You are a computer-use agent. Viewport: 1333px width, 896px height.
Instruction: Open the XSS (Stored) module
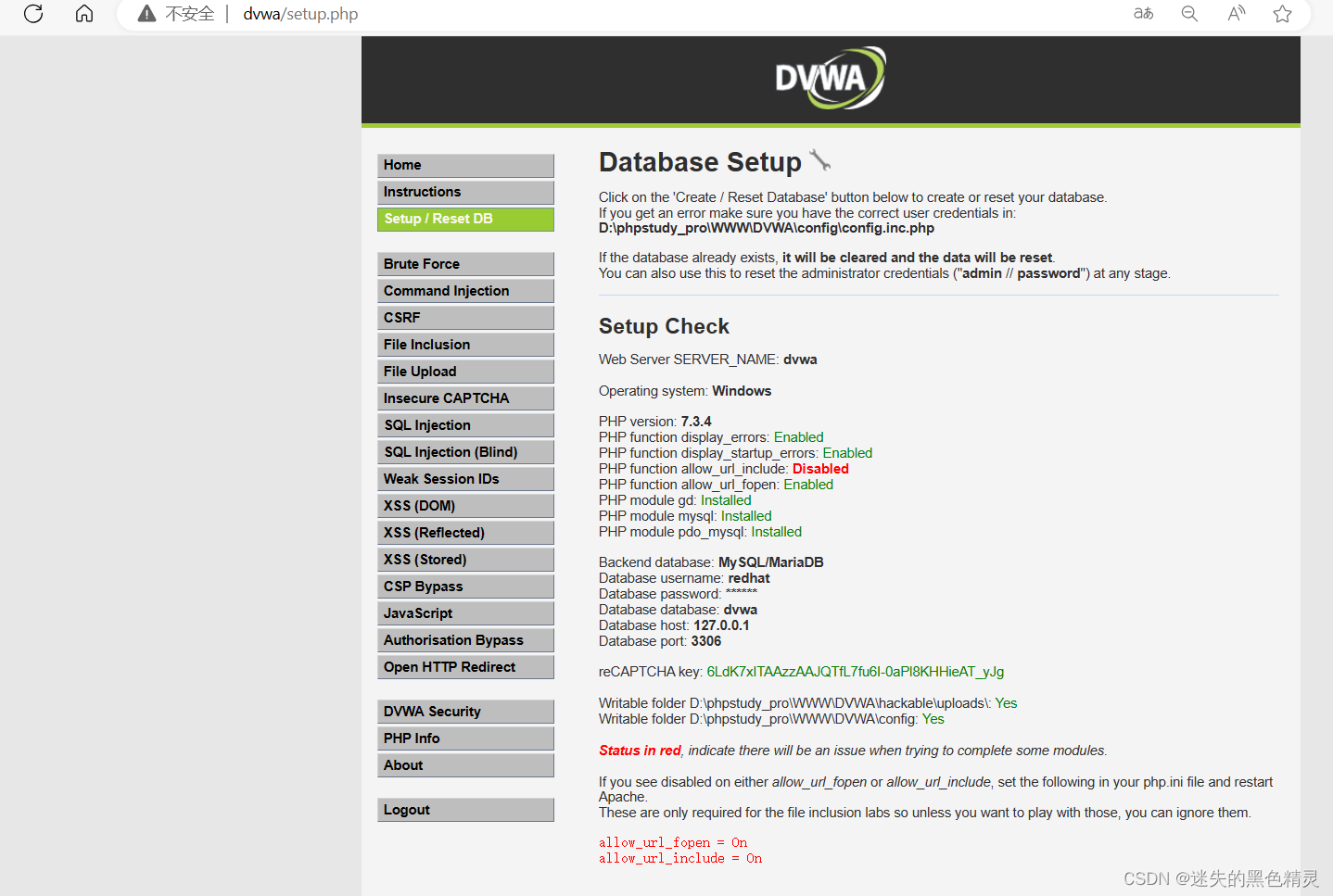point(465,560)
